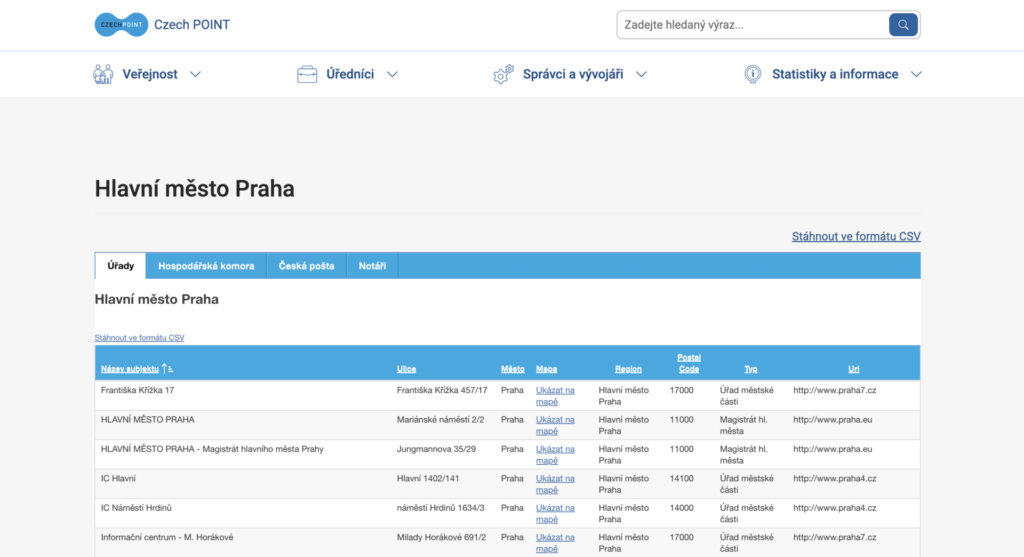This screenshot has height=557, width=1024.
Task: Sort the table by Ulice header
Action: point(406,369)
